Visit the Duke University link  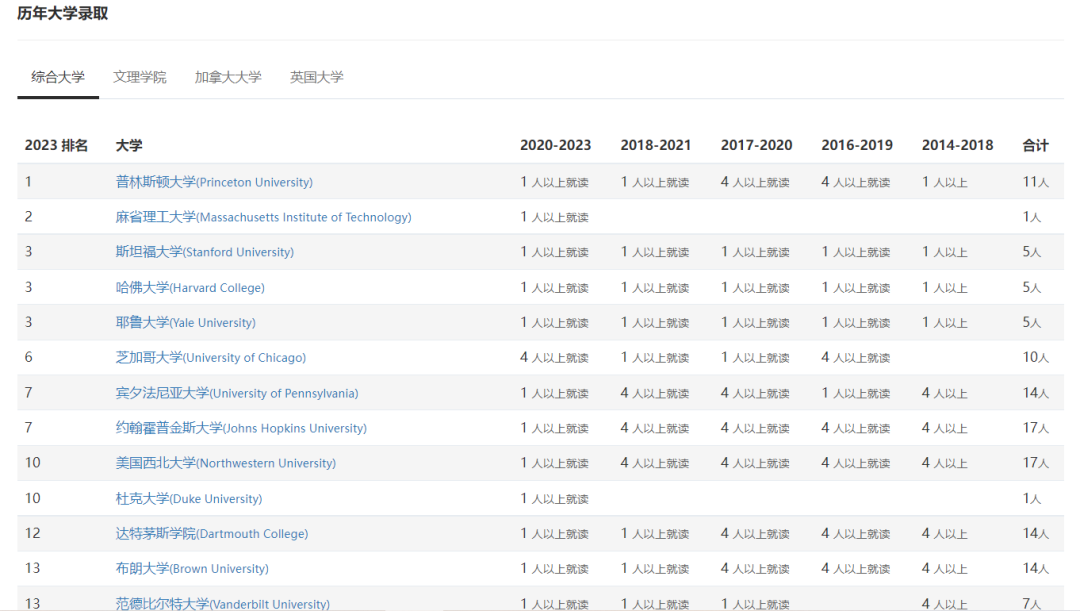(x=189, y=498)
